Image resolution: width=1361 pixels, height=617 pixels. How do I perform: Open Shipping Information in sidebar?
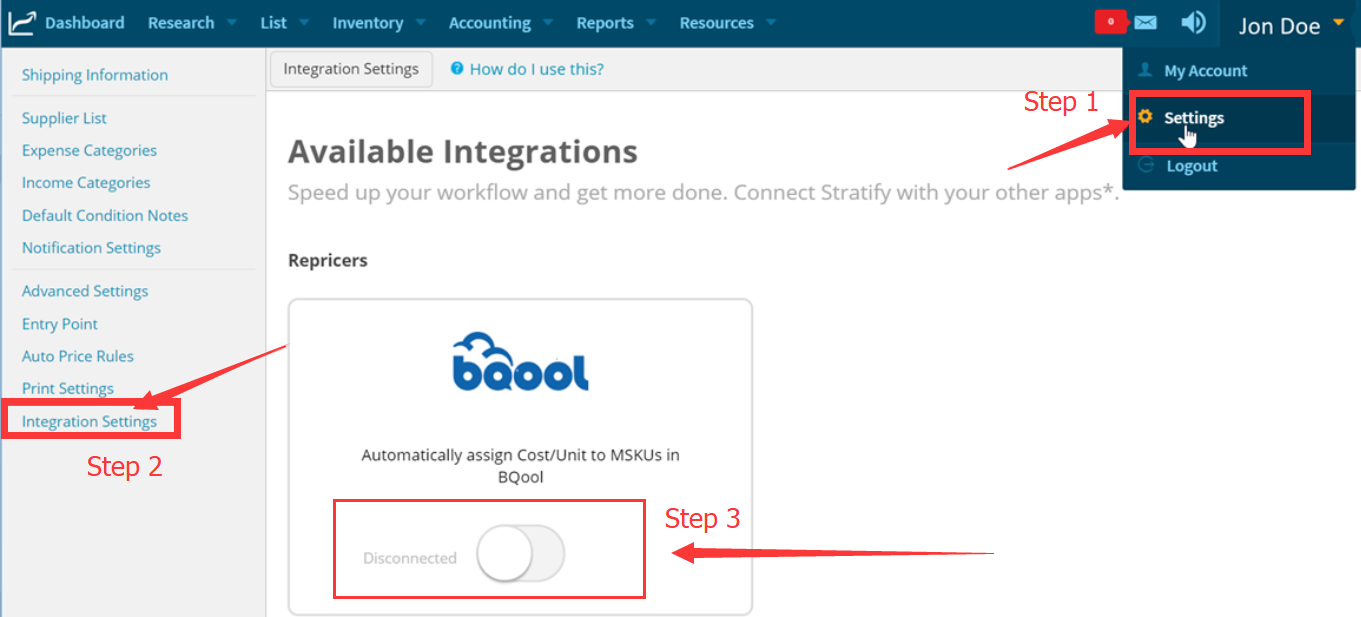coord(95,75)
